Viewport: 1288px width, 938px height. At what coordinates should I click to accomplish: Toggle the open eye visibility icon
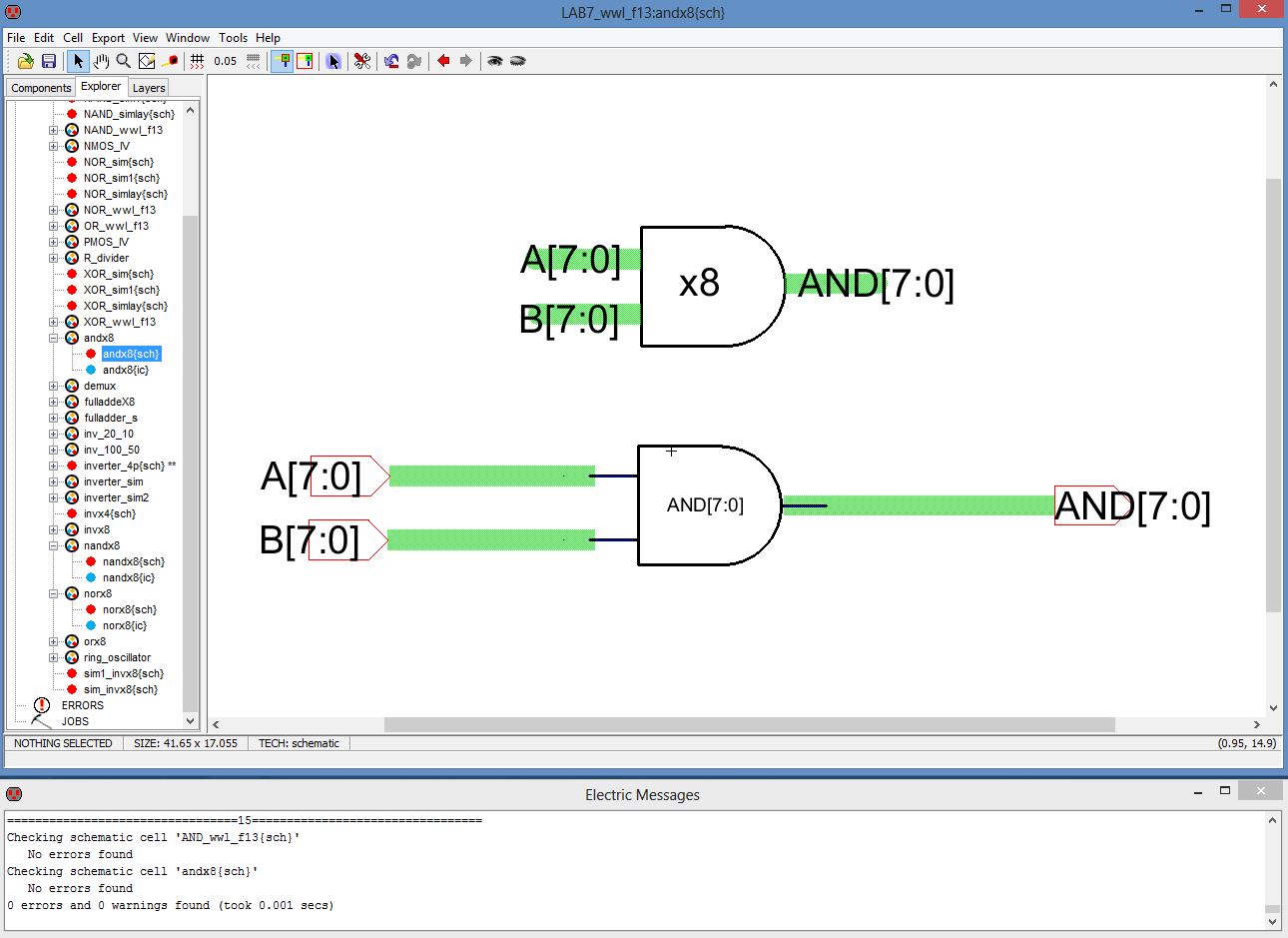click(x=494, y=61)
